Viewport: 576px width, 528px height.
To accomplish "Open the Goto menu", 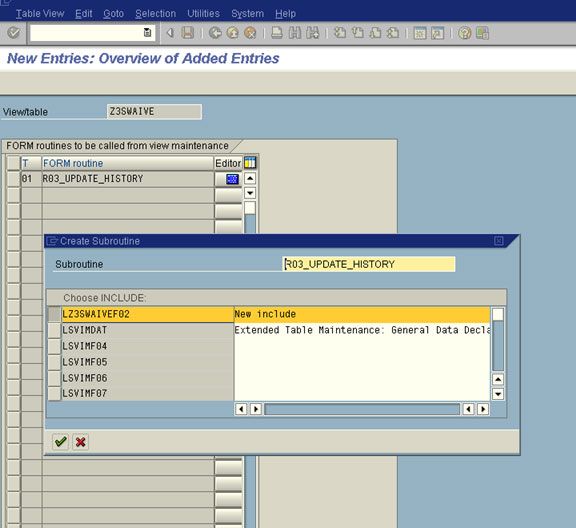I will (x=113, y=14).
